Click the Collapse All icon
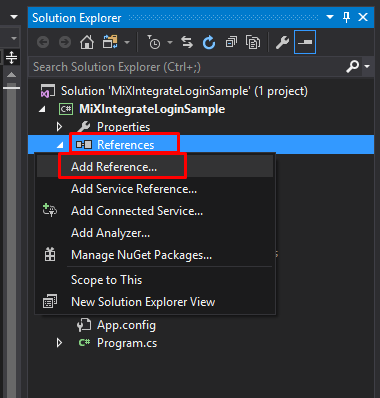This screenshot has height=398, width=380. click(x=231, y=42)
